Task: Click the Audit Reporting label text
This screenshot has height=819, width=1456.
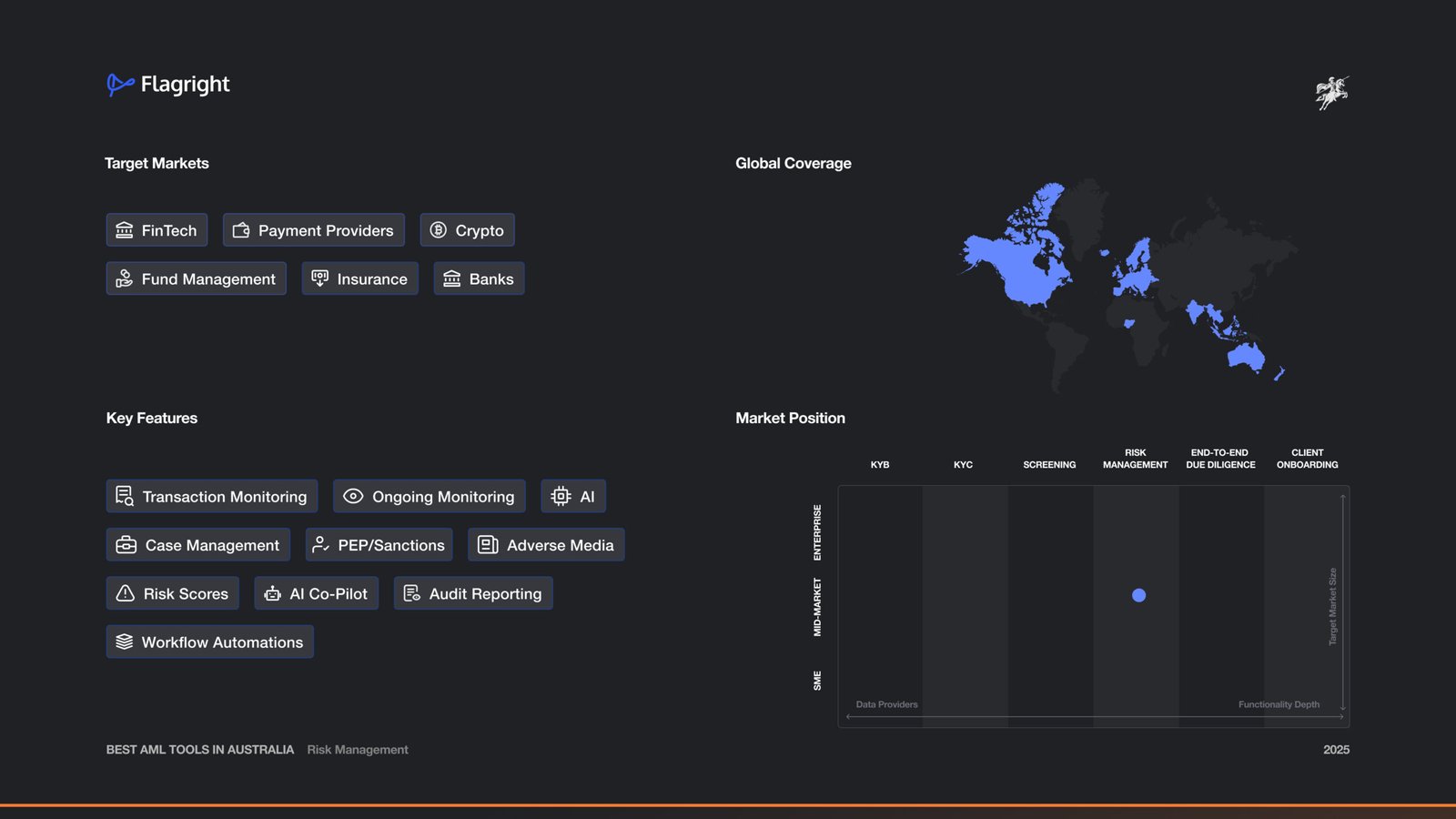Action: pos(485,593)
